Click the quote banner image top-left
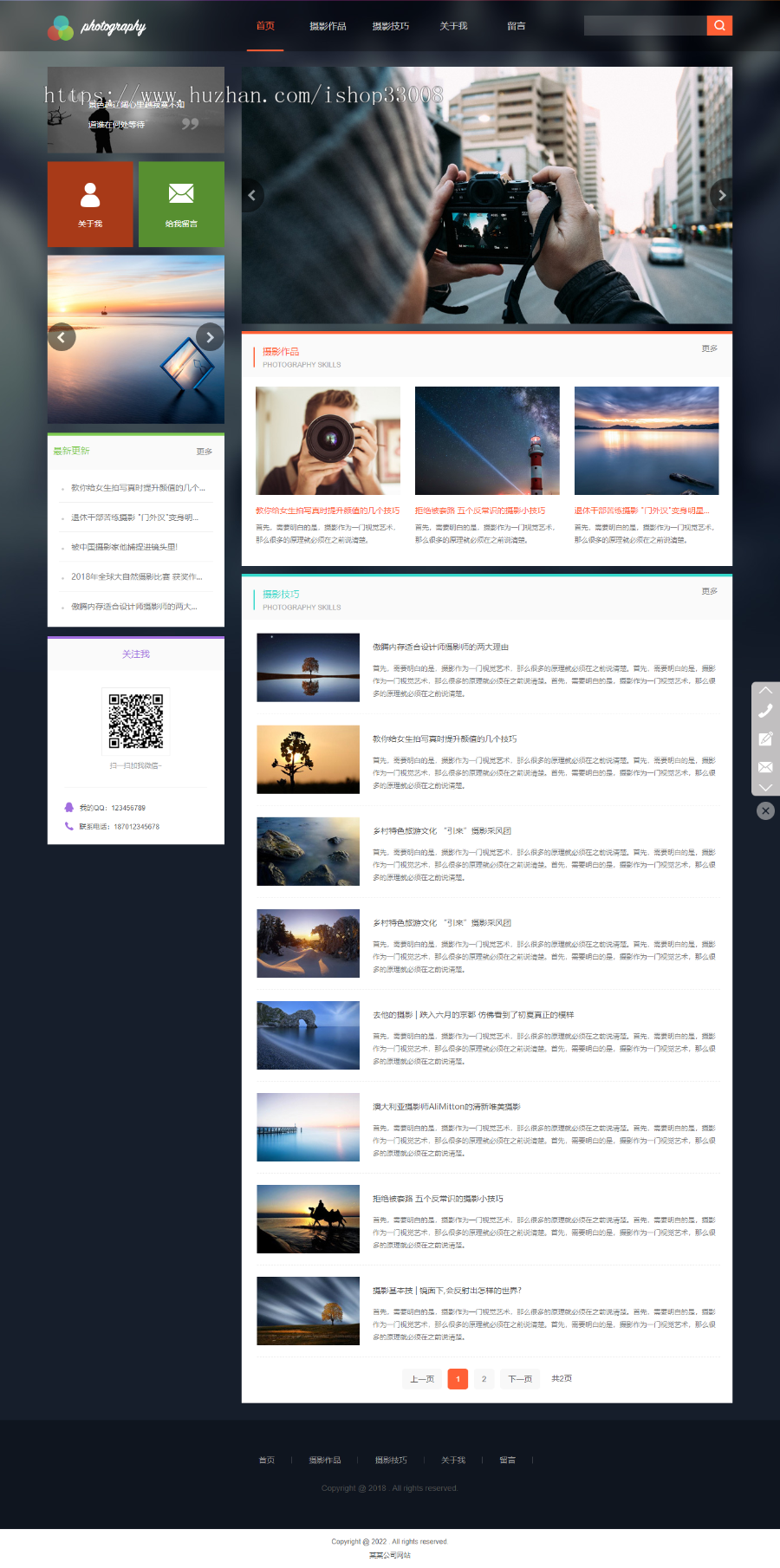This screenshot has width=780, height=1568. pyautogui.click(x=136, y=110)
